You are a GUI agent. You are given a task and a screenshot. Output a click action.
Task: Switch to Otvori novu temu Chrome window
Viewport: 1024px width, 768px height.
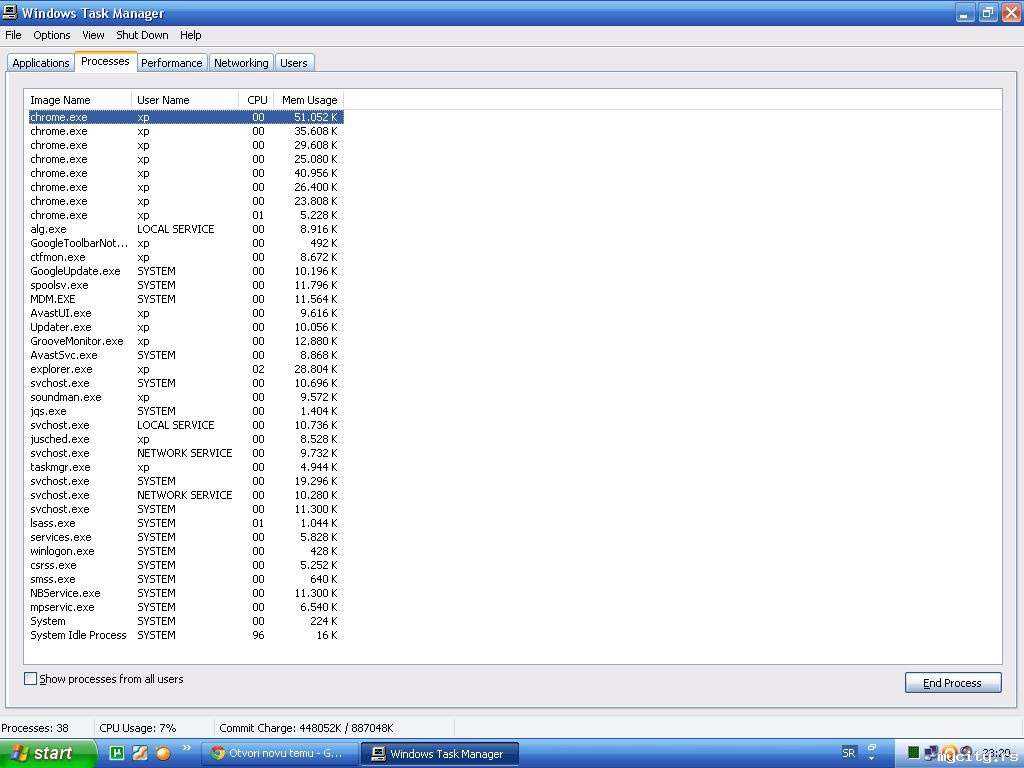(x=279, y=754)
